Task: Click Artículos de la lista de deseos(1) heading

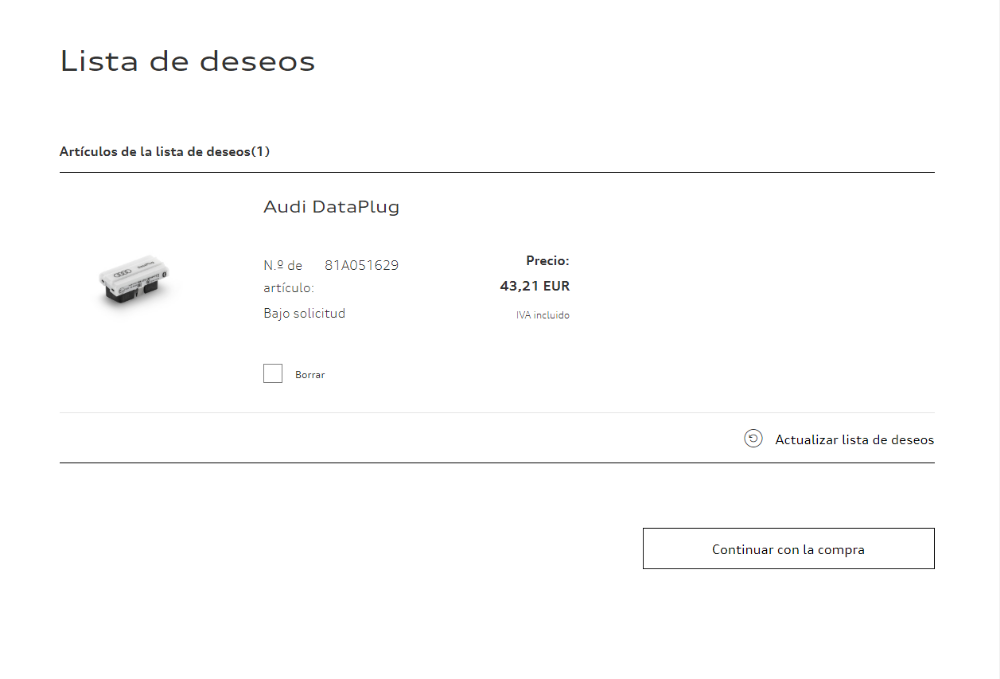Action: [165, 152]
